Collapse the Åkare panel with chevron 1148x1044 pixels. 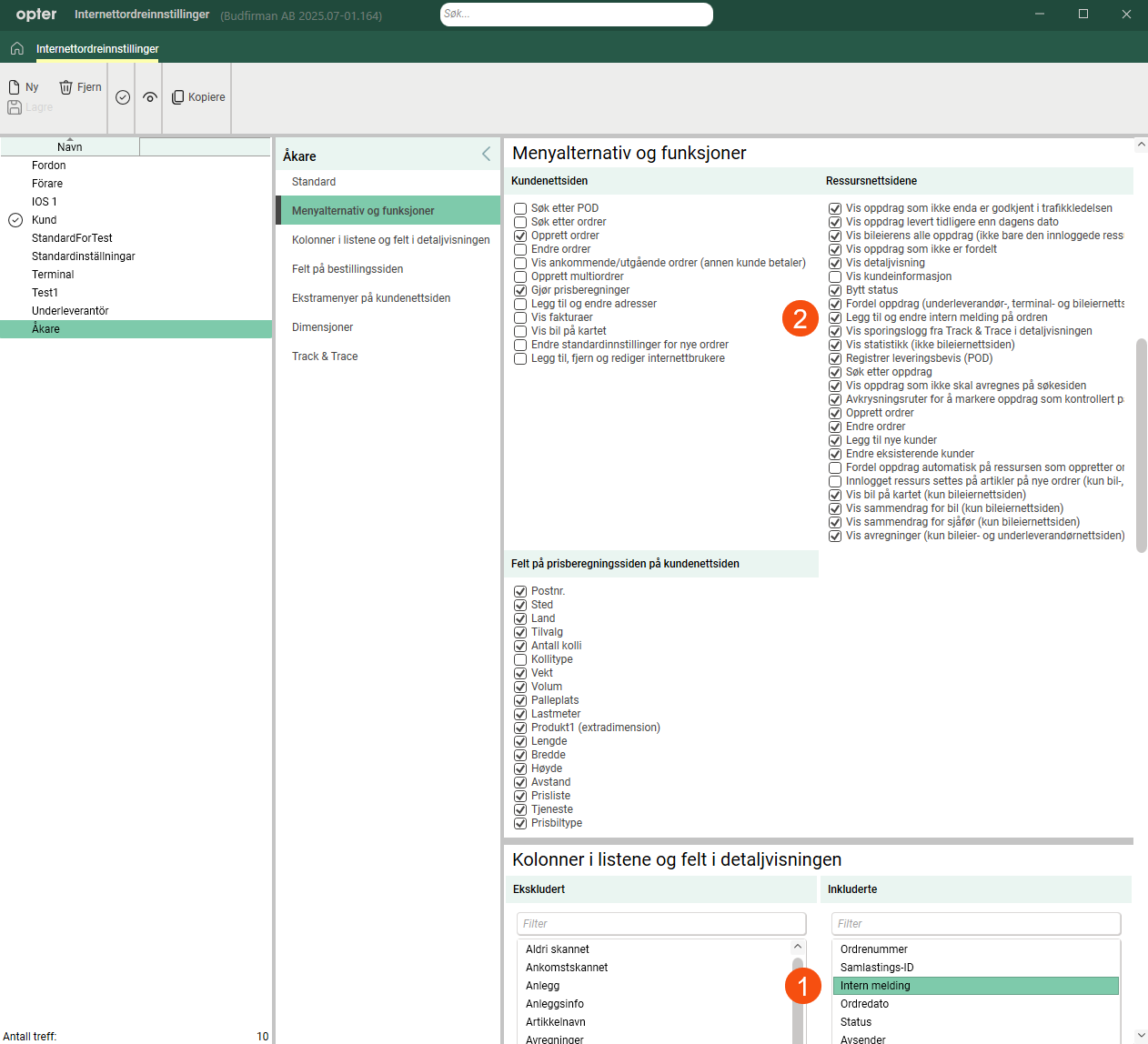pos(487,155)
